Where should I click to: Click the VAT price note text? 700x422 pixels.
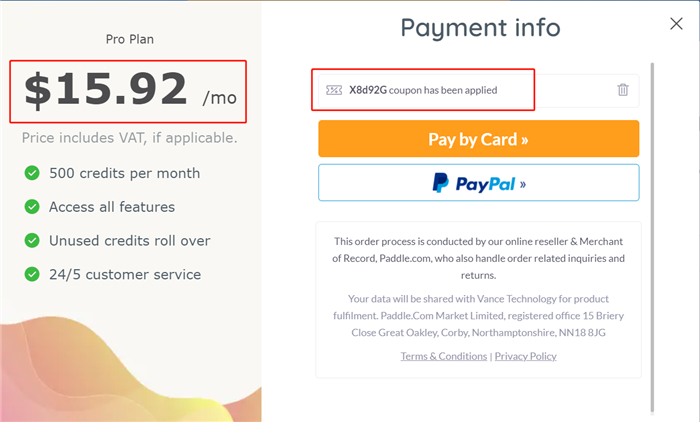point(129,138)
